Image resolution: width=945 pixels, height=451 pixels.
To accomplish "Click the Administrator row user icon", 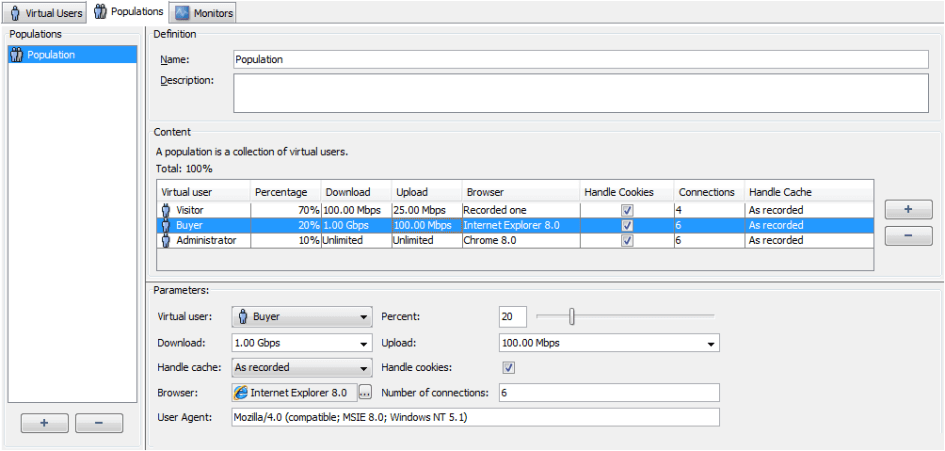I will (x=166, y=240).
